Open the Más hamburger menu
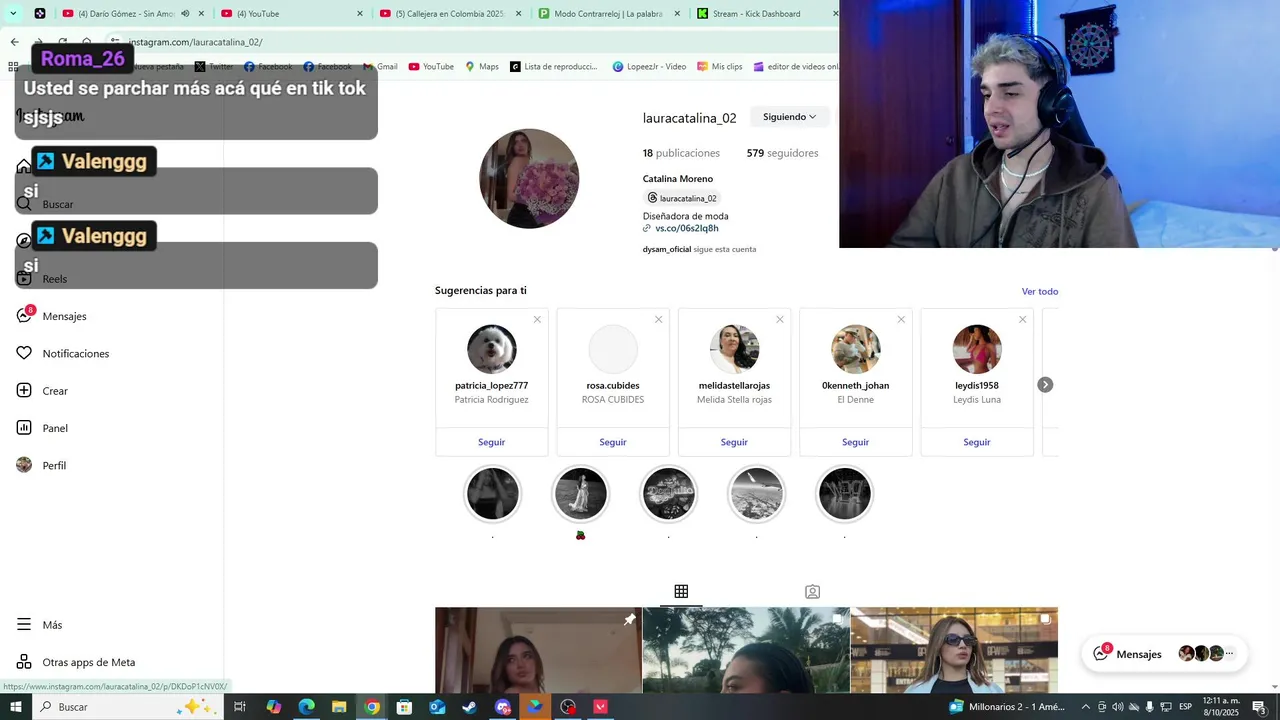This screenshot has height=720, width=1280. 24,624
